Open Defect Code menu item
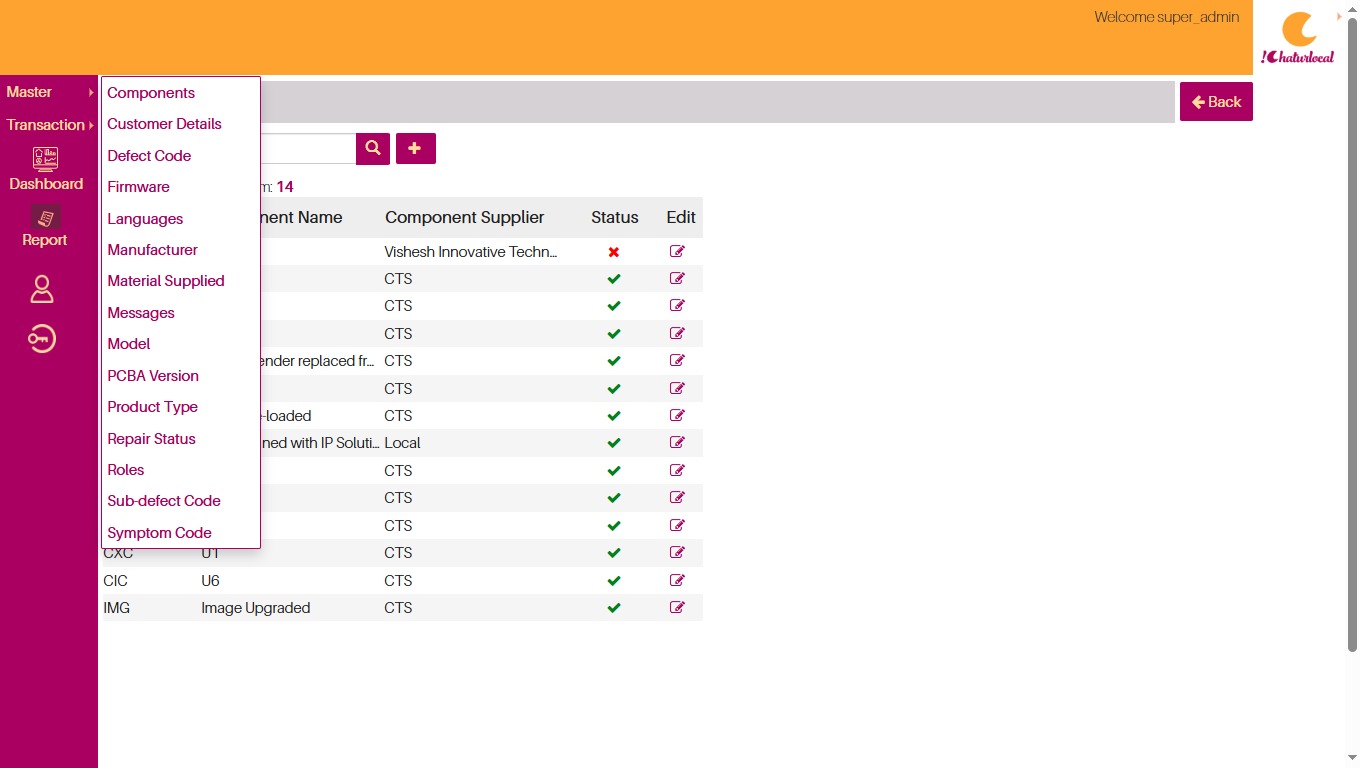This screenshot has width=1360, height=768. (149, 156)
